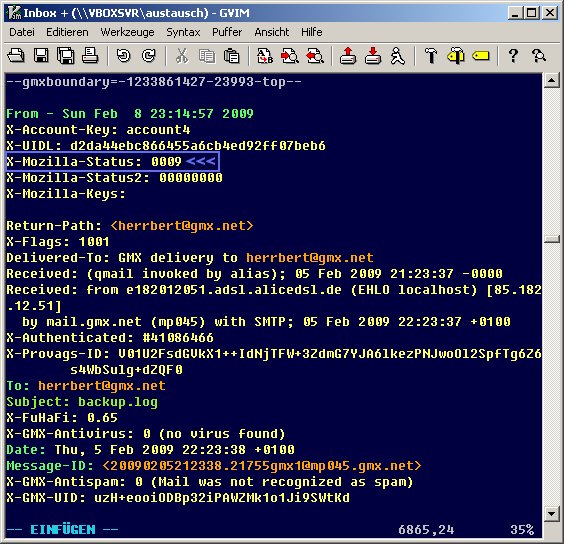Open the Syntax menu
The image size is (564, 544).
click(183, 32)
